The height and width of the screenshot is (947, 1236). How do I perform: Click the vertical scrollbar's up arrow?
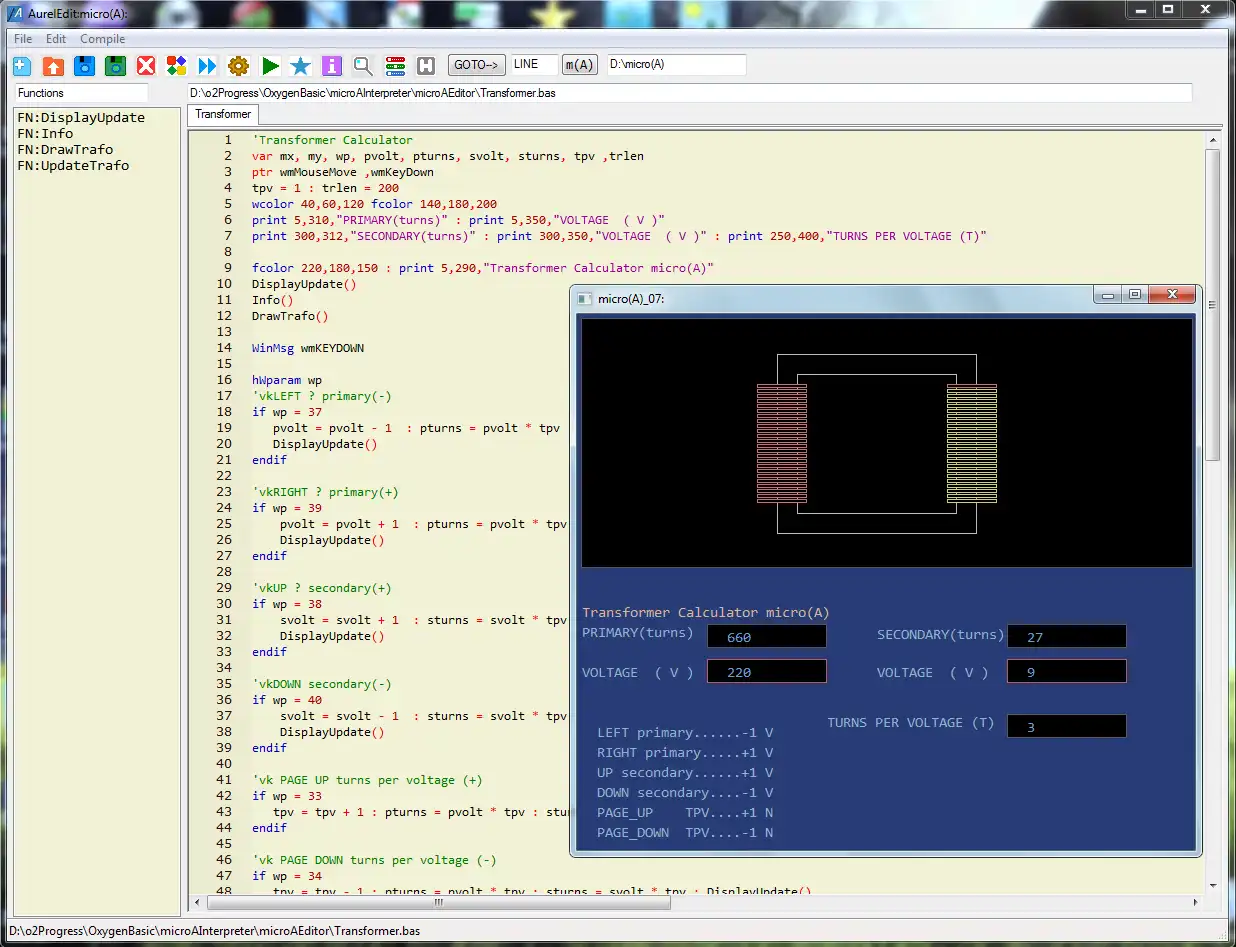pyautogui.click(x=1213, y=138)
